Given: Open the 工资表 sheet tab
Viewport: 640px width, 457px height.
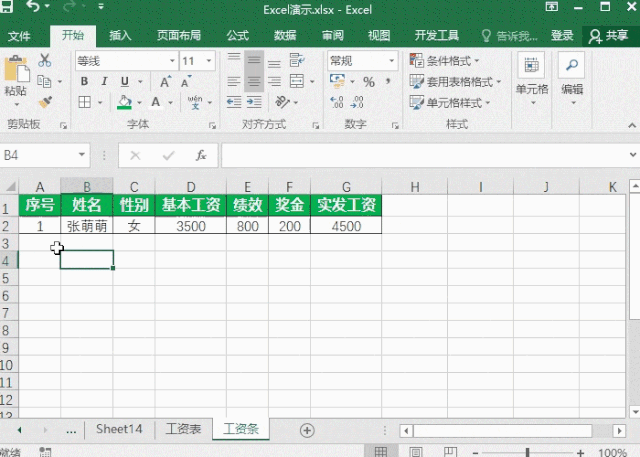Looking at the screenshot, I should [x=183, y=429].
